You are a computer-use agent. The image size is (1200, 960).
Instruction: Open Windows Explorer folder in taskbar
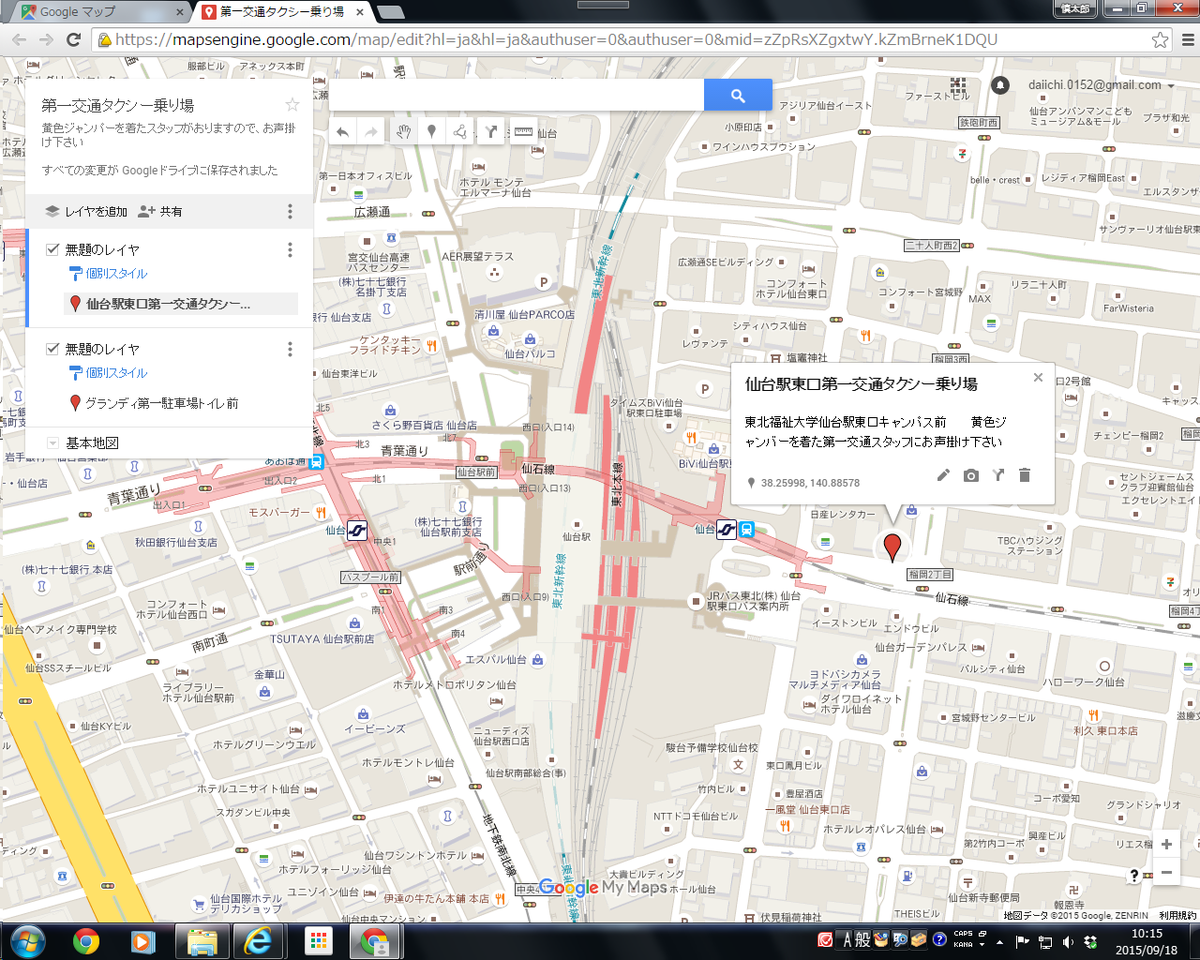[202, 941]
